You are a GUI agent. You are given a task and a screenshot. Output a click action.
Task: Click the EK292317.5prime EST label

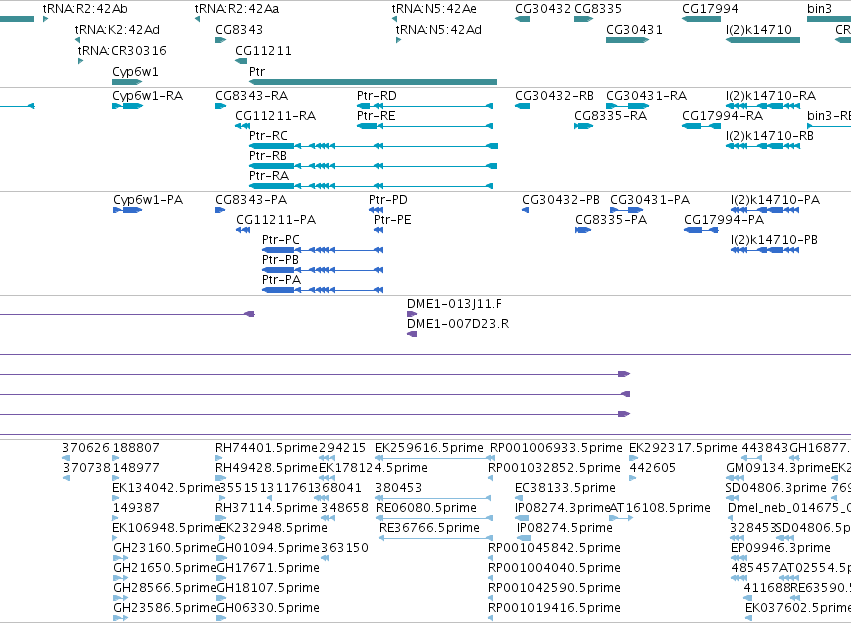click(683, 448)
